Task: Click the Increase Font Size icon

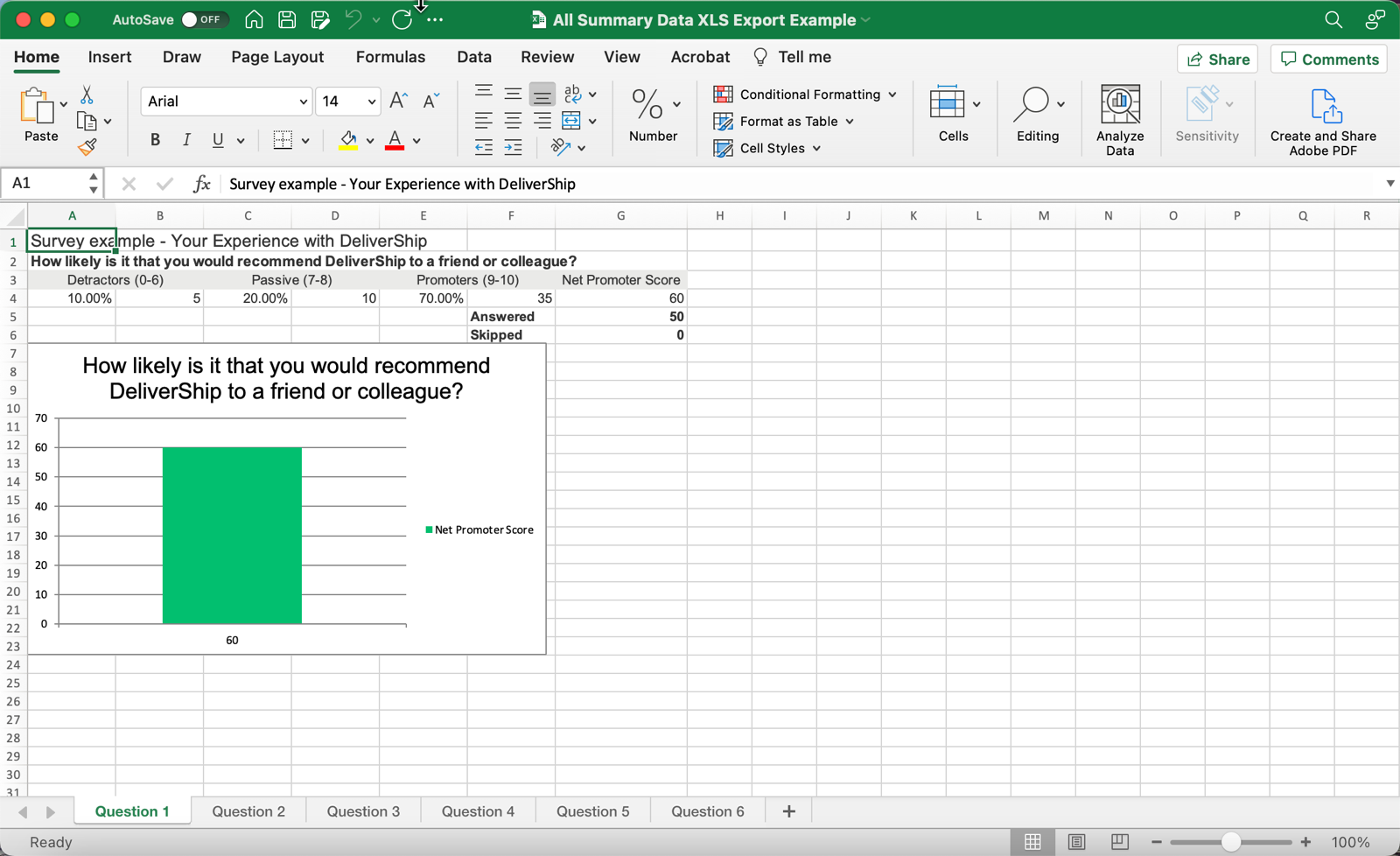Action: pos(398,101)
